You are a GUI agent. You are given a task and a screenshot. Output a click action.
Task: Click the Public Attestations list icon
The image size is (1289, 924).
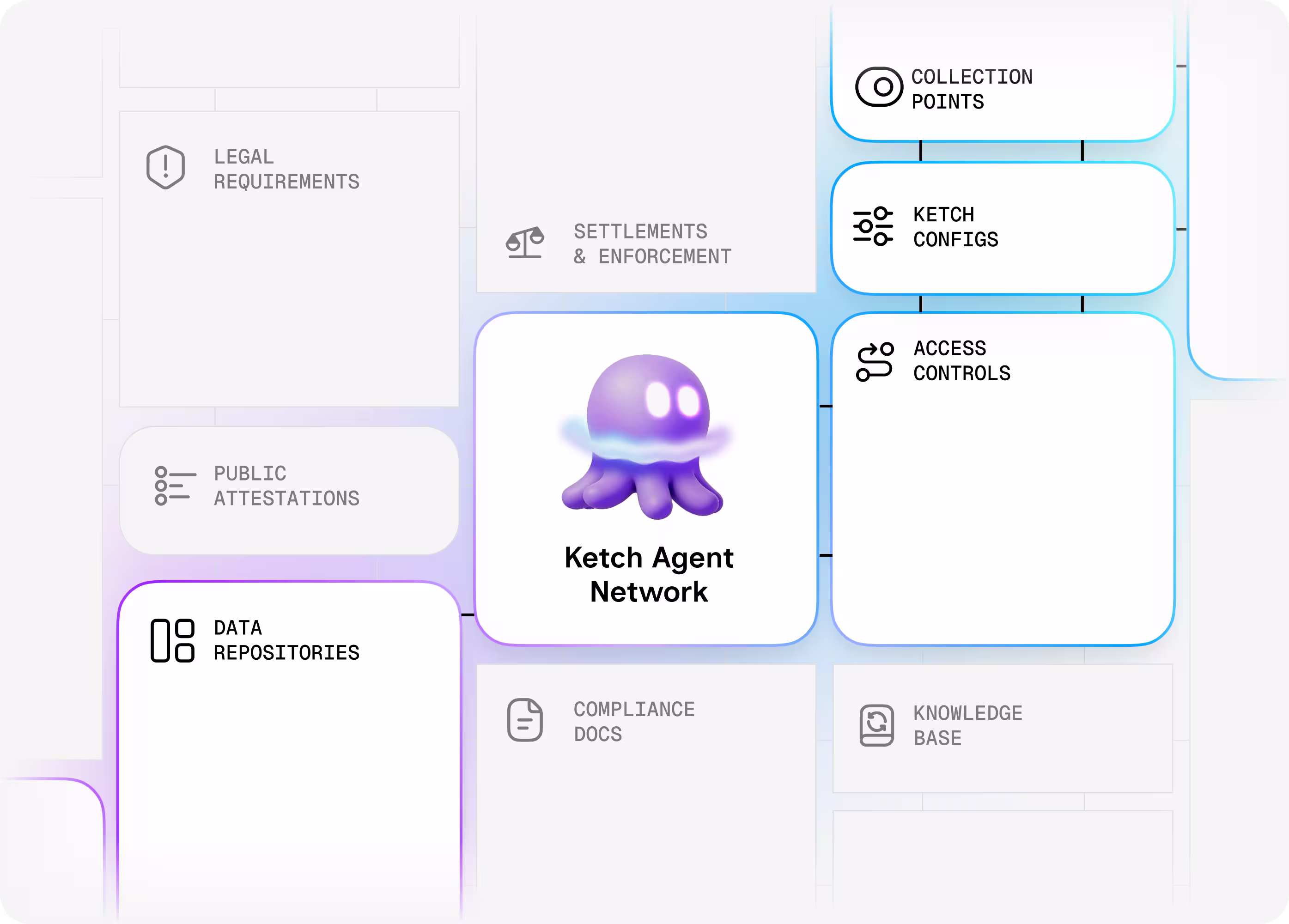176,486
